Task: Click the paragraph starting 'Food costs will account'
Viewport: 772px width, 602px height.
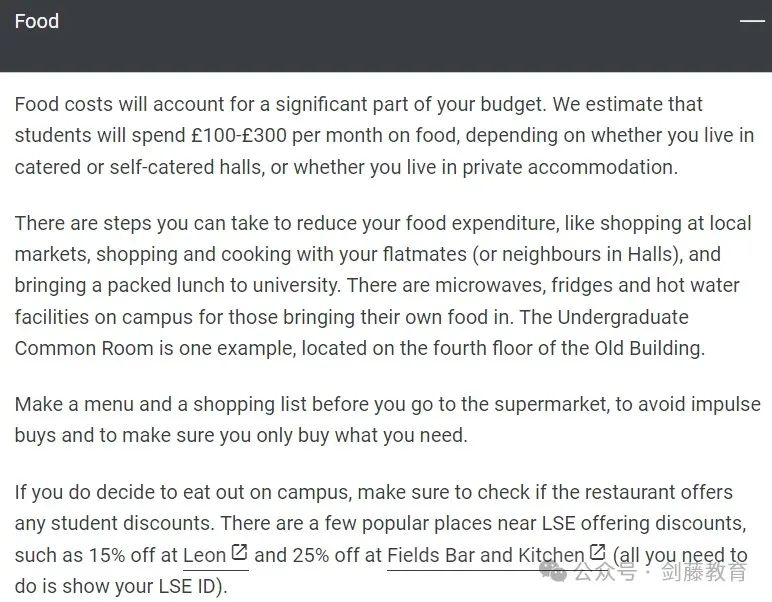Action: point(384,135)
